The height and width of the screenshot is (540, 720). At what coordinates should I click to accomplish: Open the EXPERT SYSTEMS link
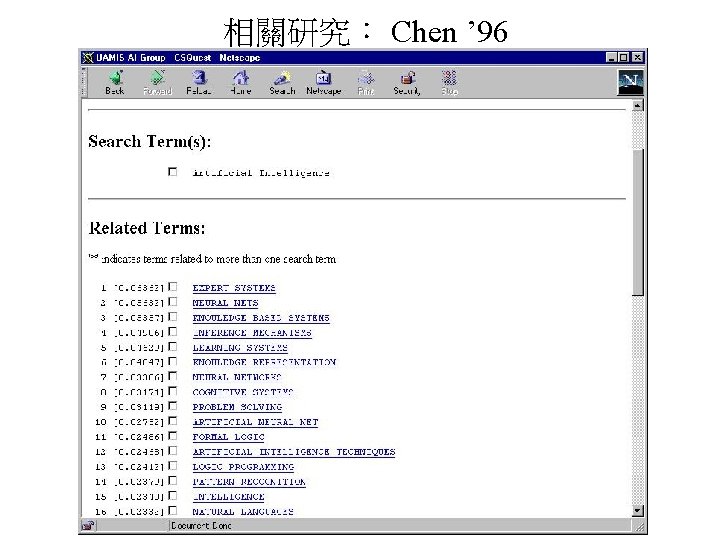(x=234, y=288)
